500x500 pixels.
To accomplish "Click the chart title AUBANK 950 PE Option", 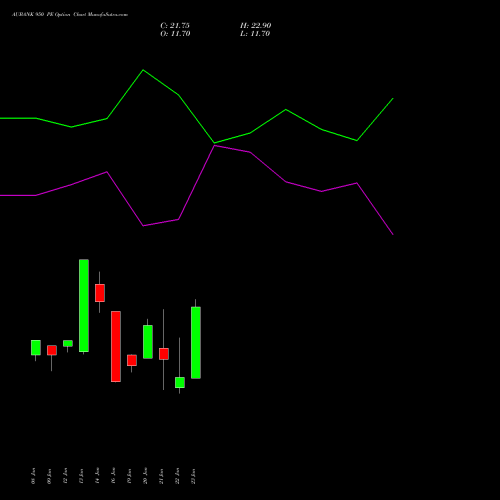I will (x=41, y=15).
